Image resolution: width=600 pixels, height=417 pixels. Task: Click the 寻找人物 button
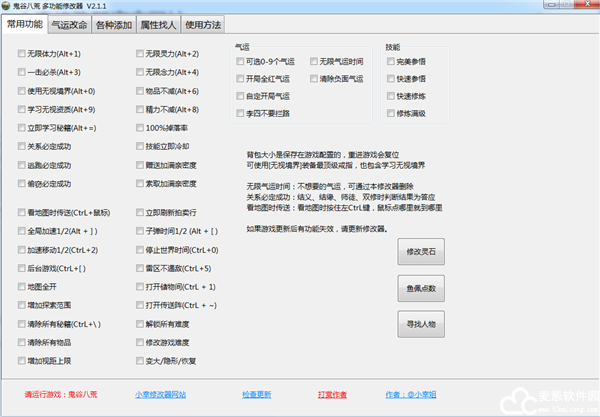421,325
